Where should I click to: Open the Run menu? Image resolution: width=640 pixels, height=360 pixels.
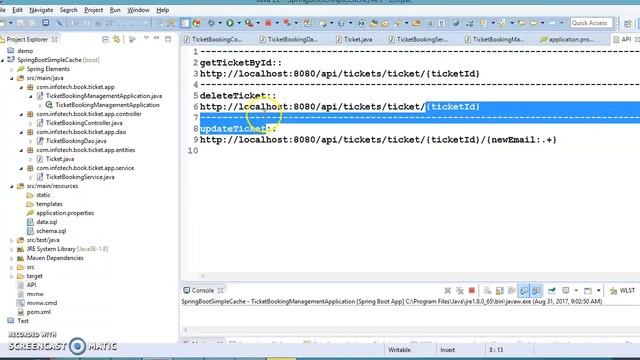[115, 10]
